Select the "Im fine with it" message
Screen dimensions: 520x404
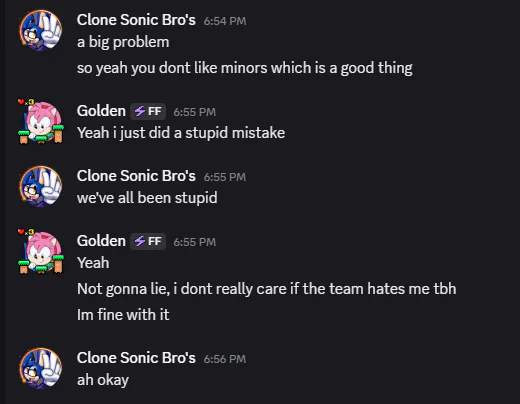123,315
